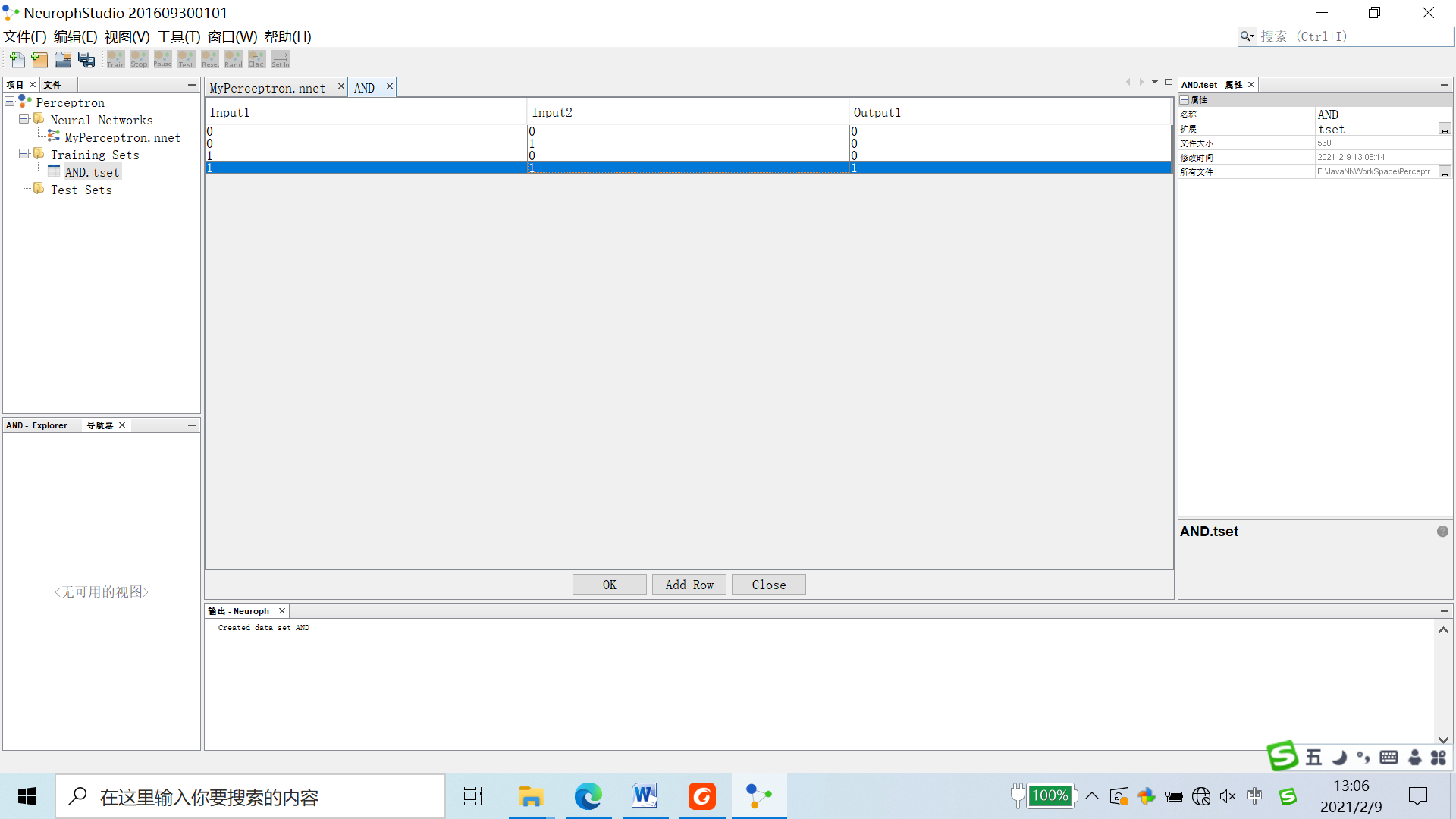Toggle the Sogou moon night-mode icon

click(x=1340, y=758)
